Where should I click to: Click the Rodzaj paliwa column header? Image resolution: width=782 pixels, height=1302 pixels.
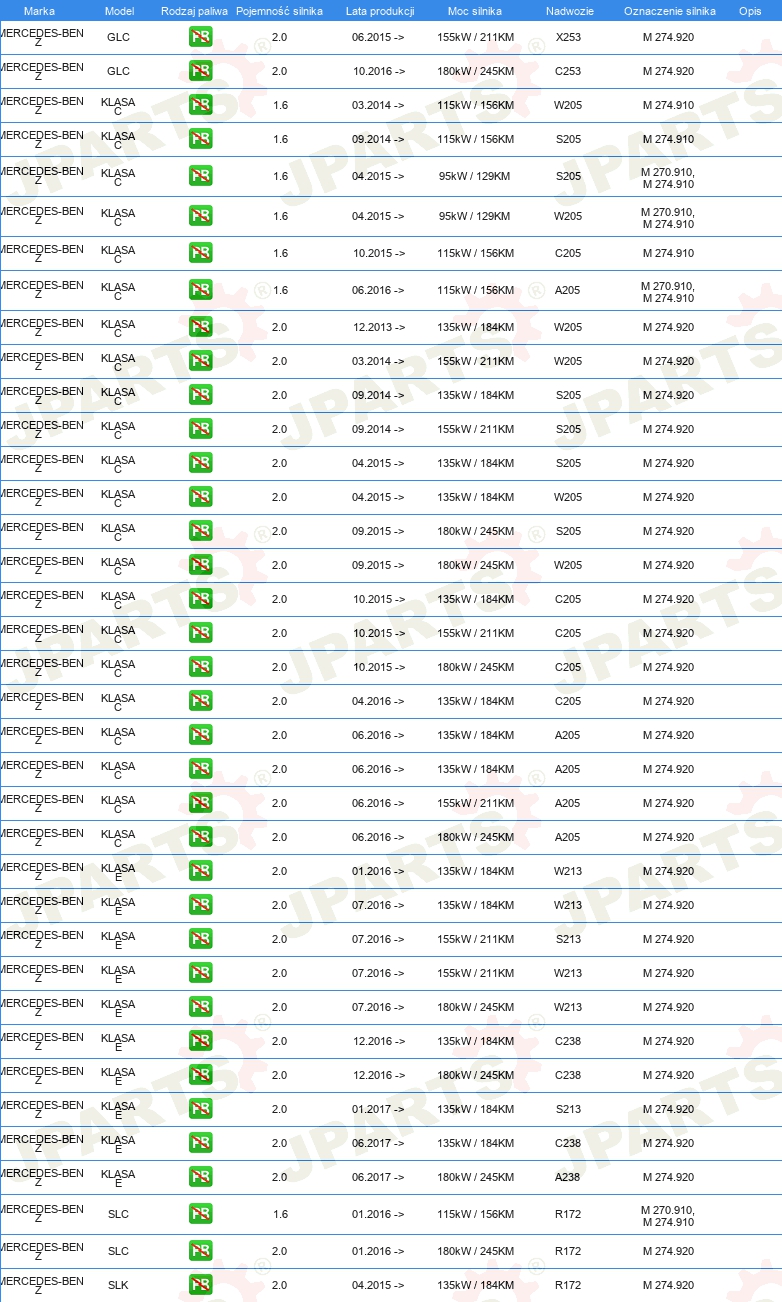click(194, 11)
